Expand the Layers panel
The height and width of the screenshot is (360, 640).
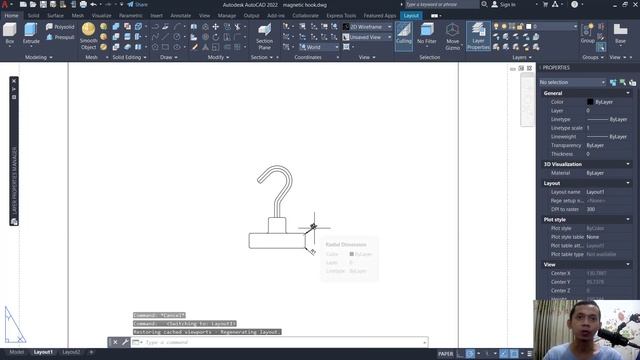522,58
